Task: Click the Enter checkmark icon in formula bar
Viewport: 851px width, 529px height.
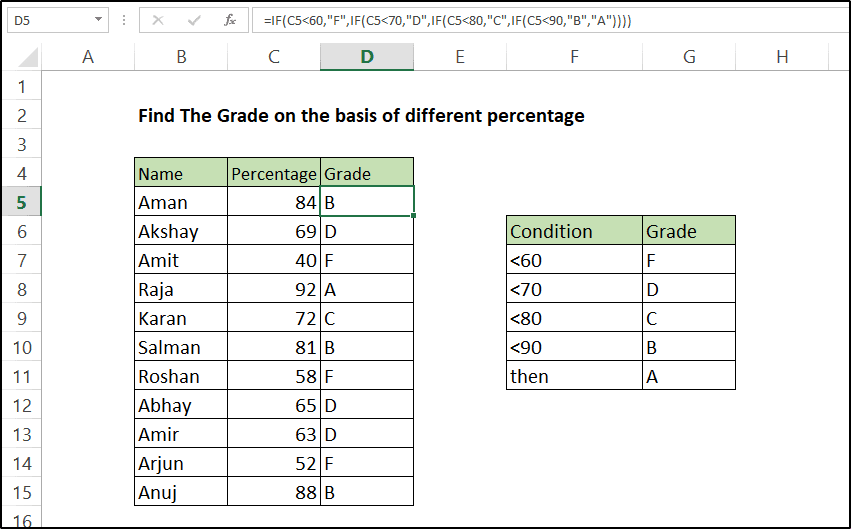Action: click(x=194, y=21)
